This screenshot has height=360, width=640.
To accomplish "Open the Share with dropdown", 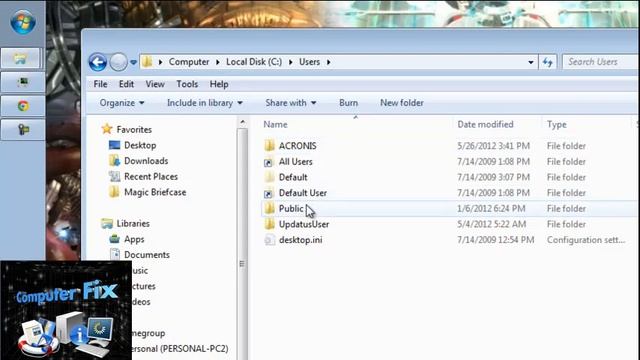I will tap(291, 103).
